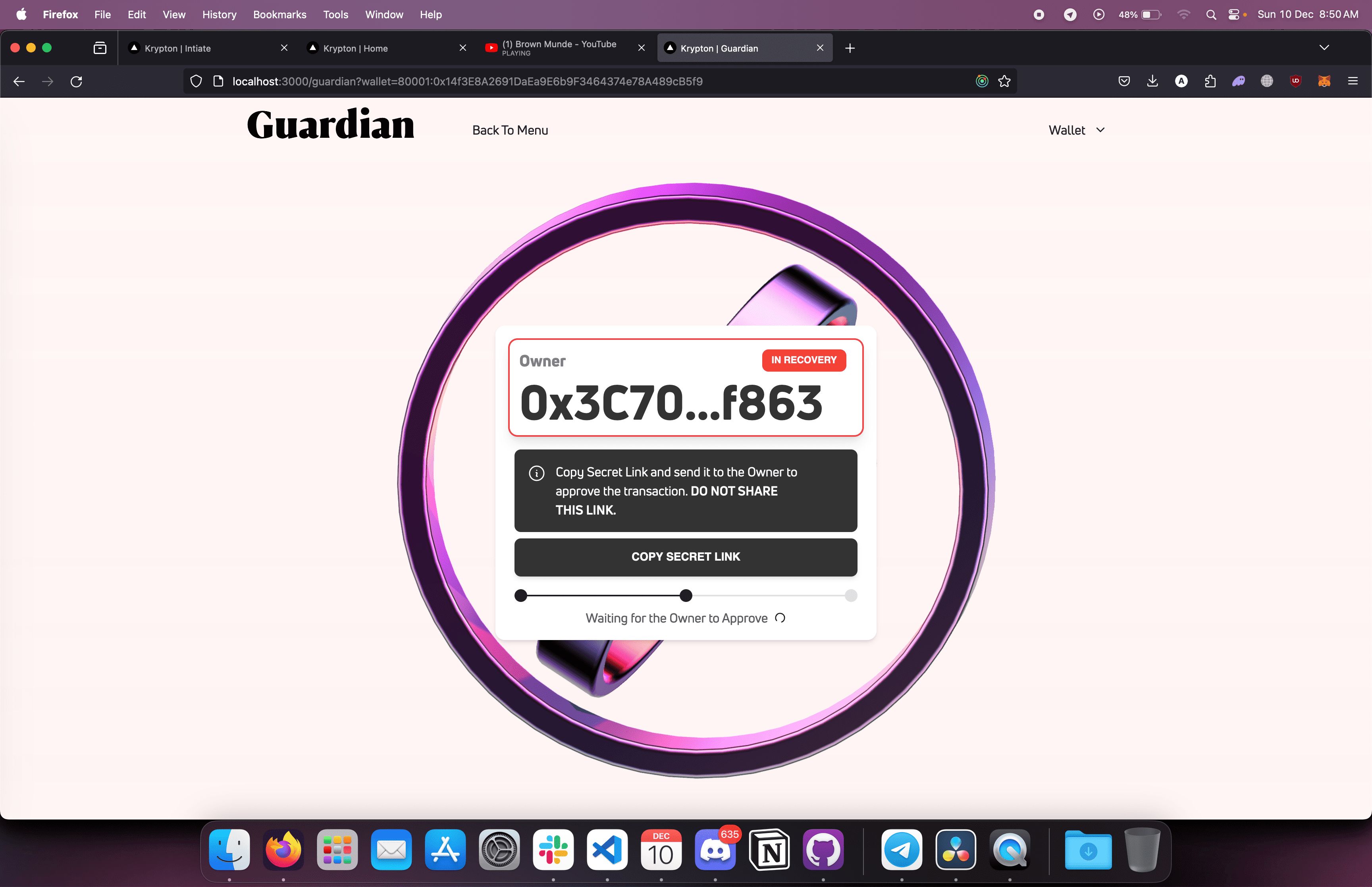This screenshot has height=887, width=1372.
Task: Select the IN RECOVERY status badge
Action: [804, 360]
